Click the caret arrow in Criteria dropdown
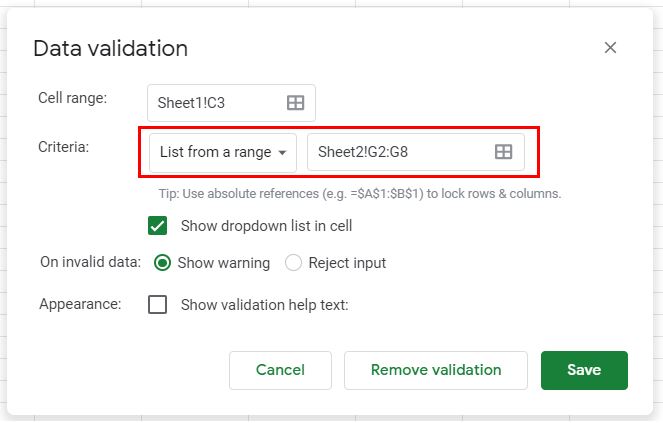This screenshot has height=423, width=663. click(283, 152)
